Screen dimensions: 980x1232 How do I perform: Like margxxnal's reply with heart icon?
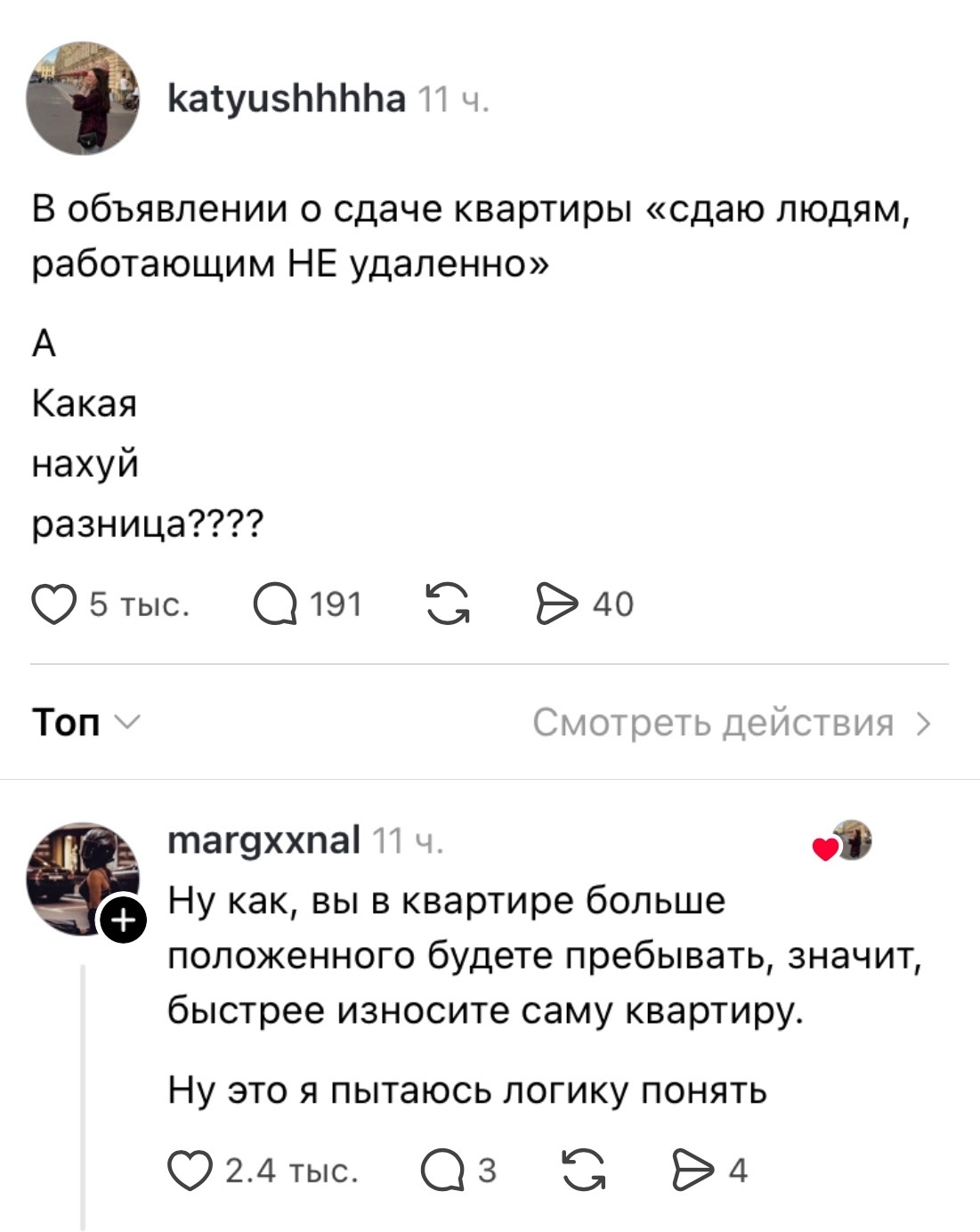pyautogui.click(x=190, y=1170)
